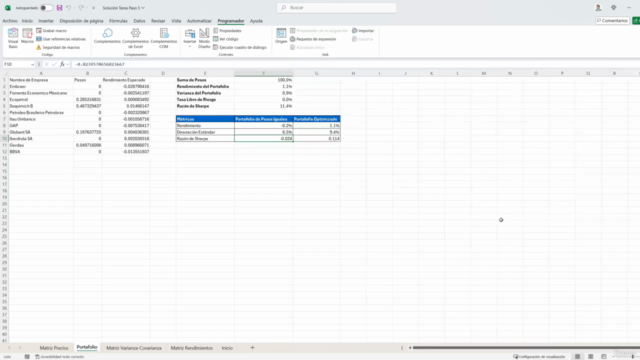Open the Automatizar ribbon tab
Image resolution: width=640 pixels, height=360 pixels.
point(199,21)
